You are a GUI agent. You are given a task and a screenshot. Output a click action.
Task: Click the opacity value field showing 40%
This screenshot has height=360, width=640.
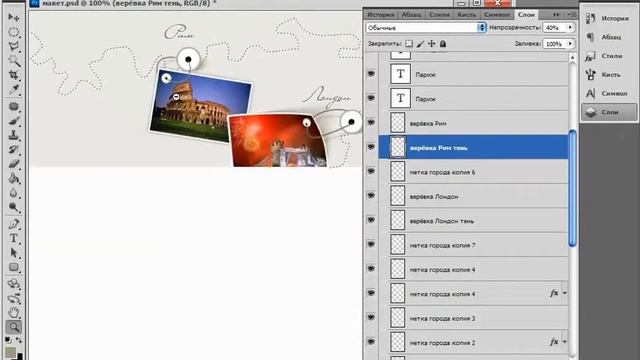point(555,27)
